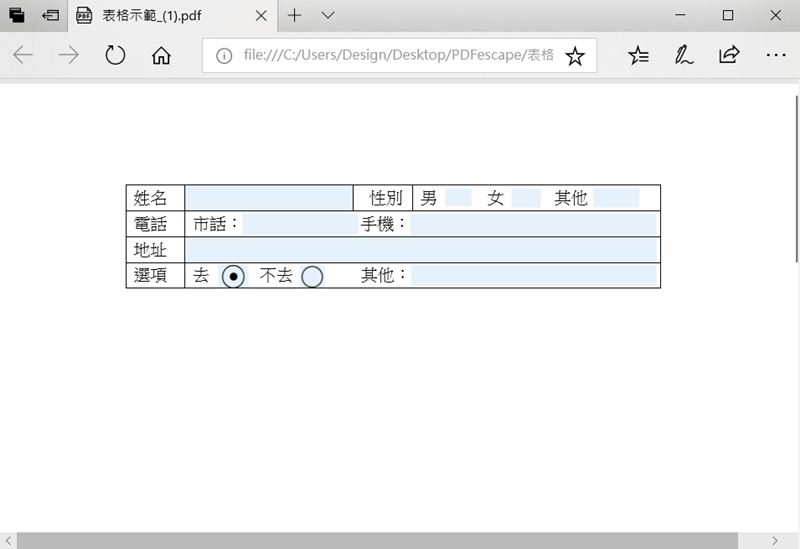This screenshot has width=800, height=549.
Task: Click the 地址 label cell
Action: [x=155, y=250]
